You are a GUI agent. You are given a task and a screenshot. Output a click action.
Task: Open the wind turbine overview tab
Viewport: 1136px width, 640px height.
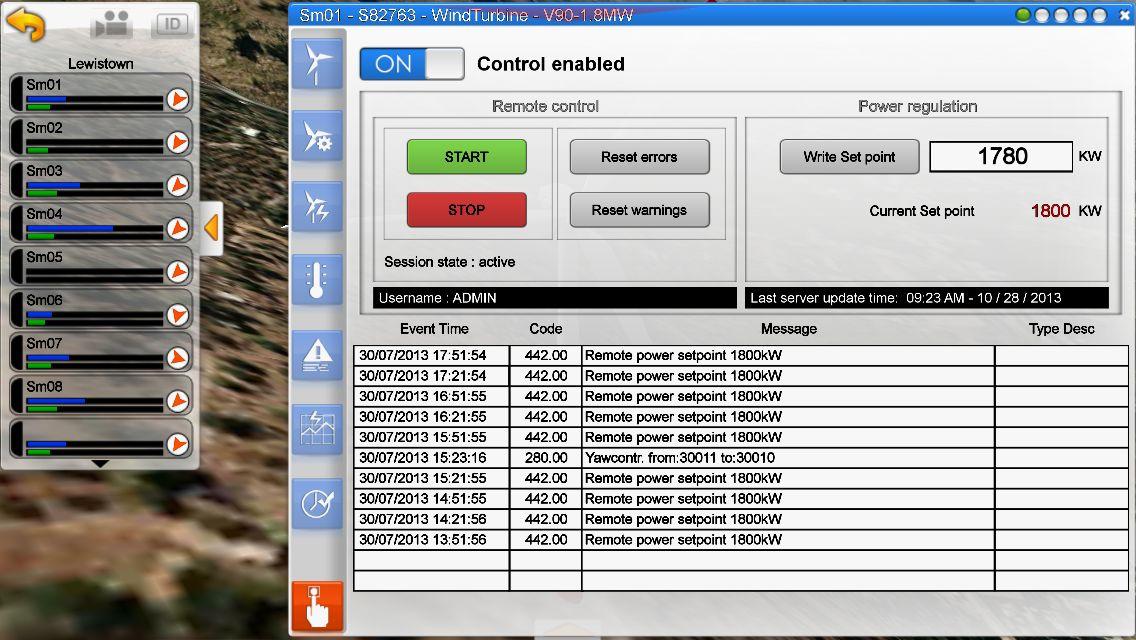tap(317, 64)
